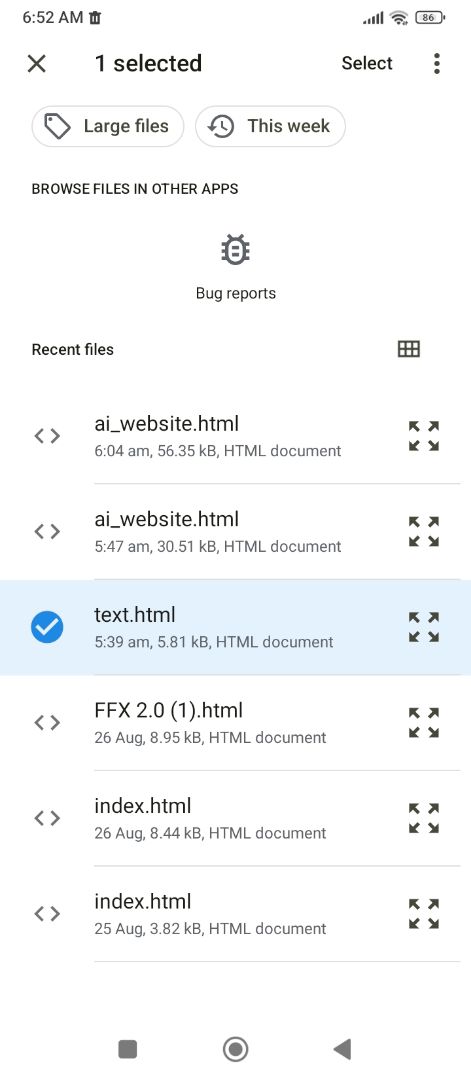Expand preview of text.html
The height and width of the screenshot is (1080, 471).
pyautogui.click(x=424, y=627)
